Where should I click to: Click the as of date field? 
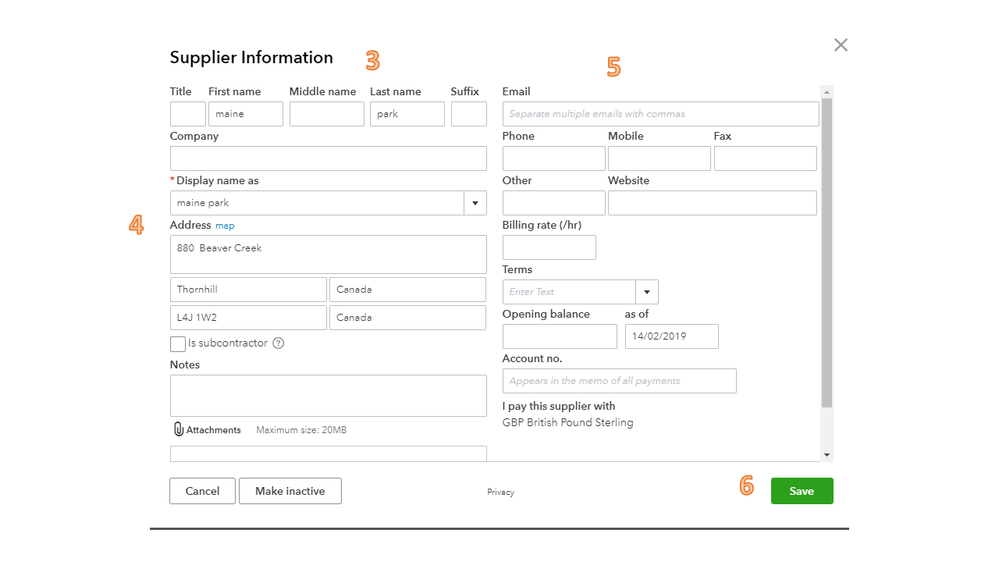(671, 337)
